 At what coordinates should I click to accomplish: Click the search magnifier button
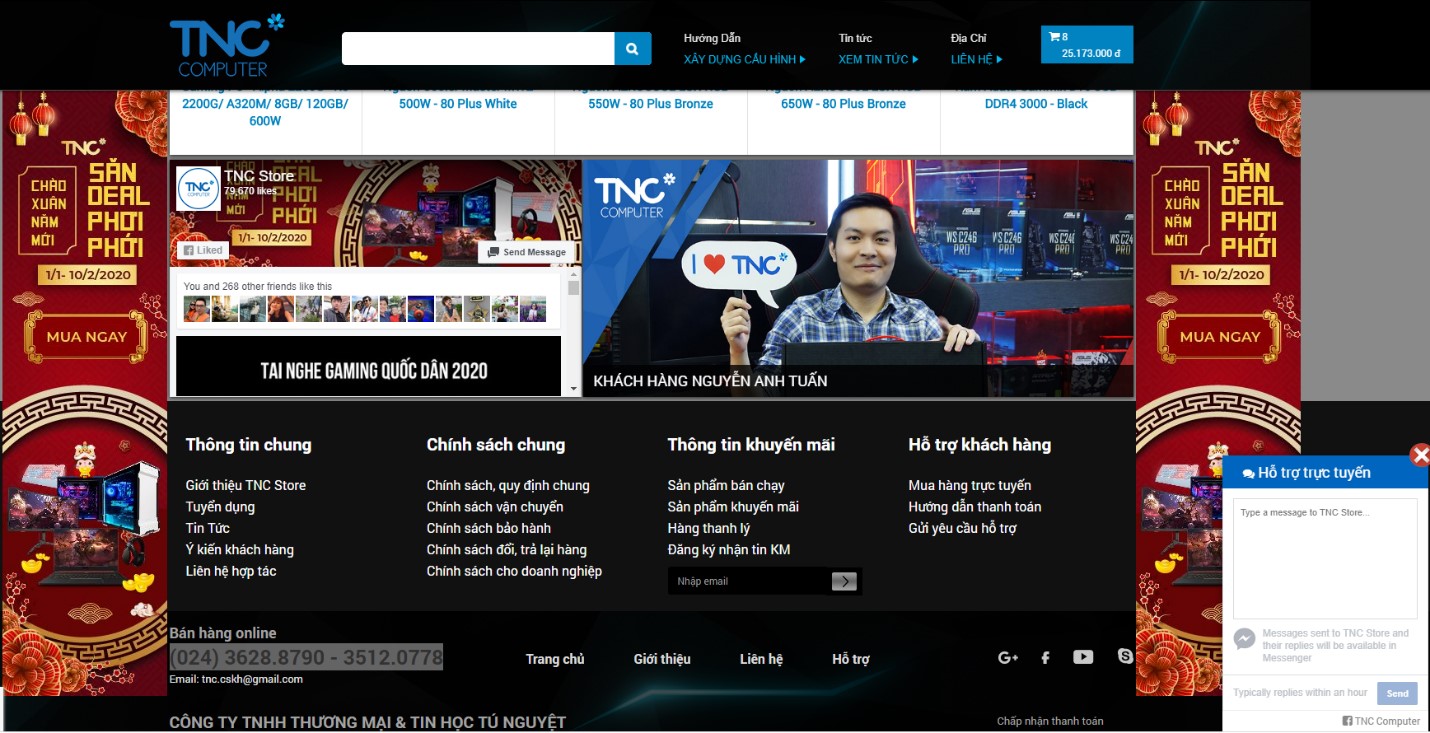point(632,48)
